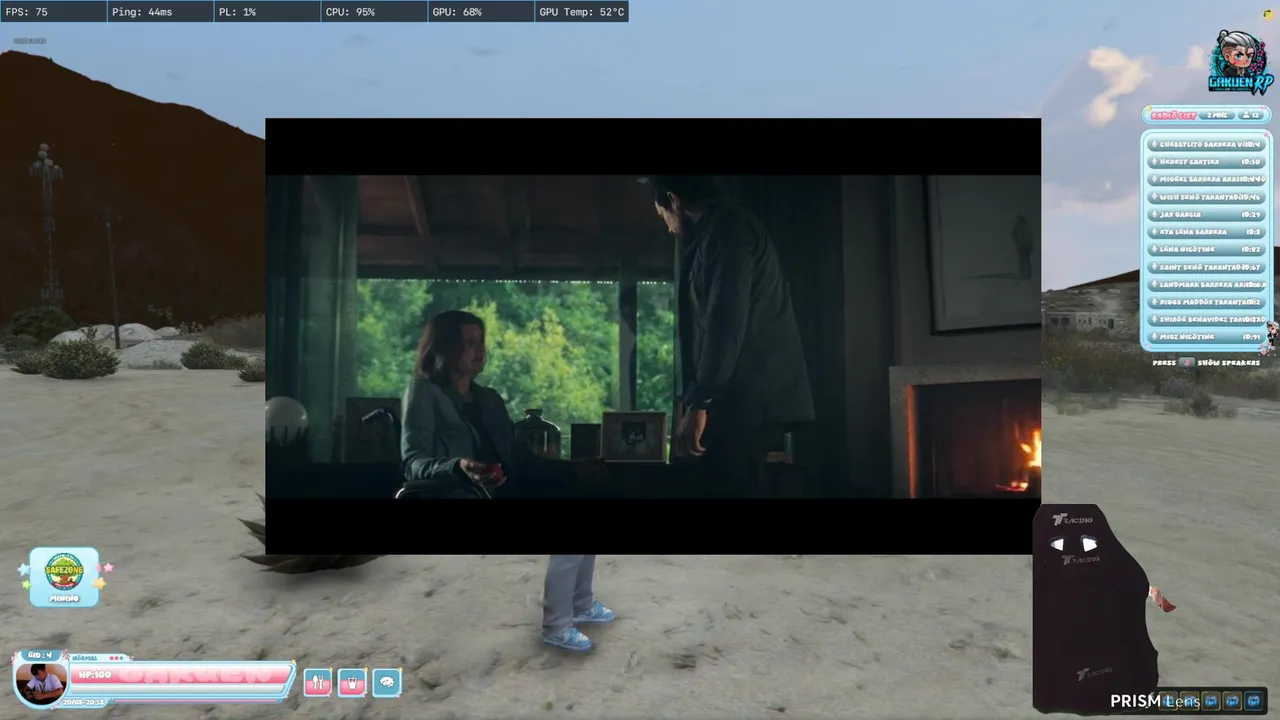Click the microphone icon beside Jax Garcia
Viewport: 1280px width, 720px height.
[x=1155, y=214]
